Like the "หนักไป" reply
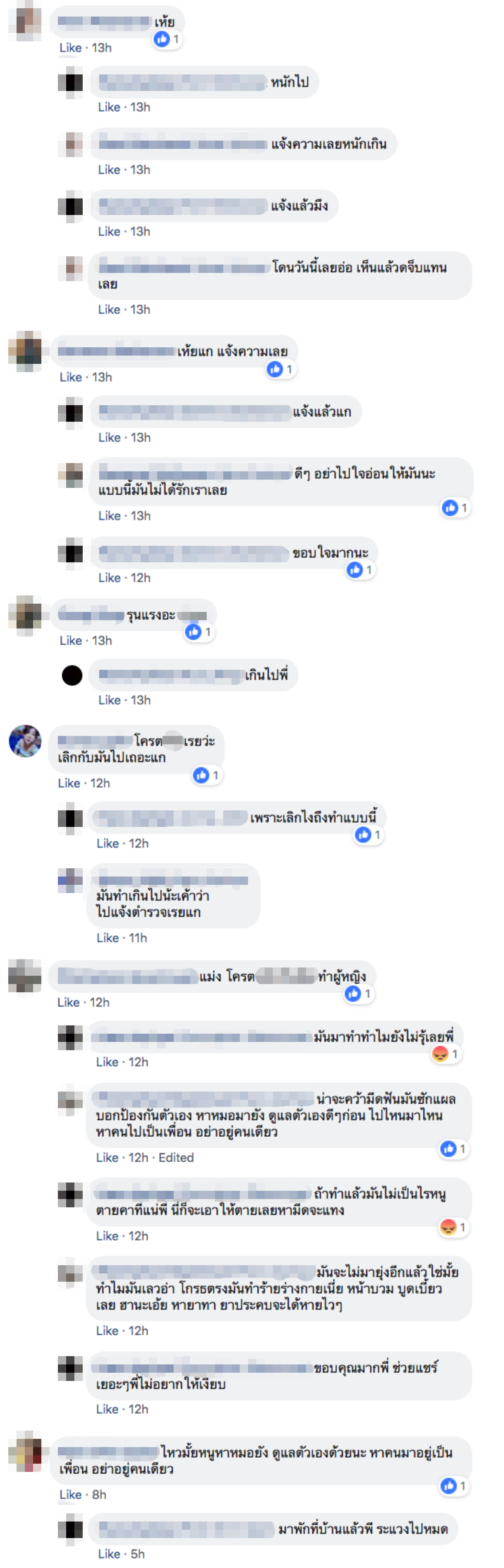The width and height of the screenshot is (504, 1568). coord(109,107)
